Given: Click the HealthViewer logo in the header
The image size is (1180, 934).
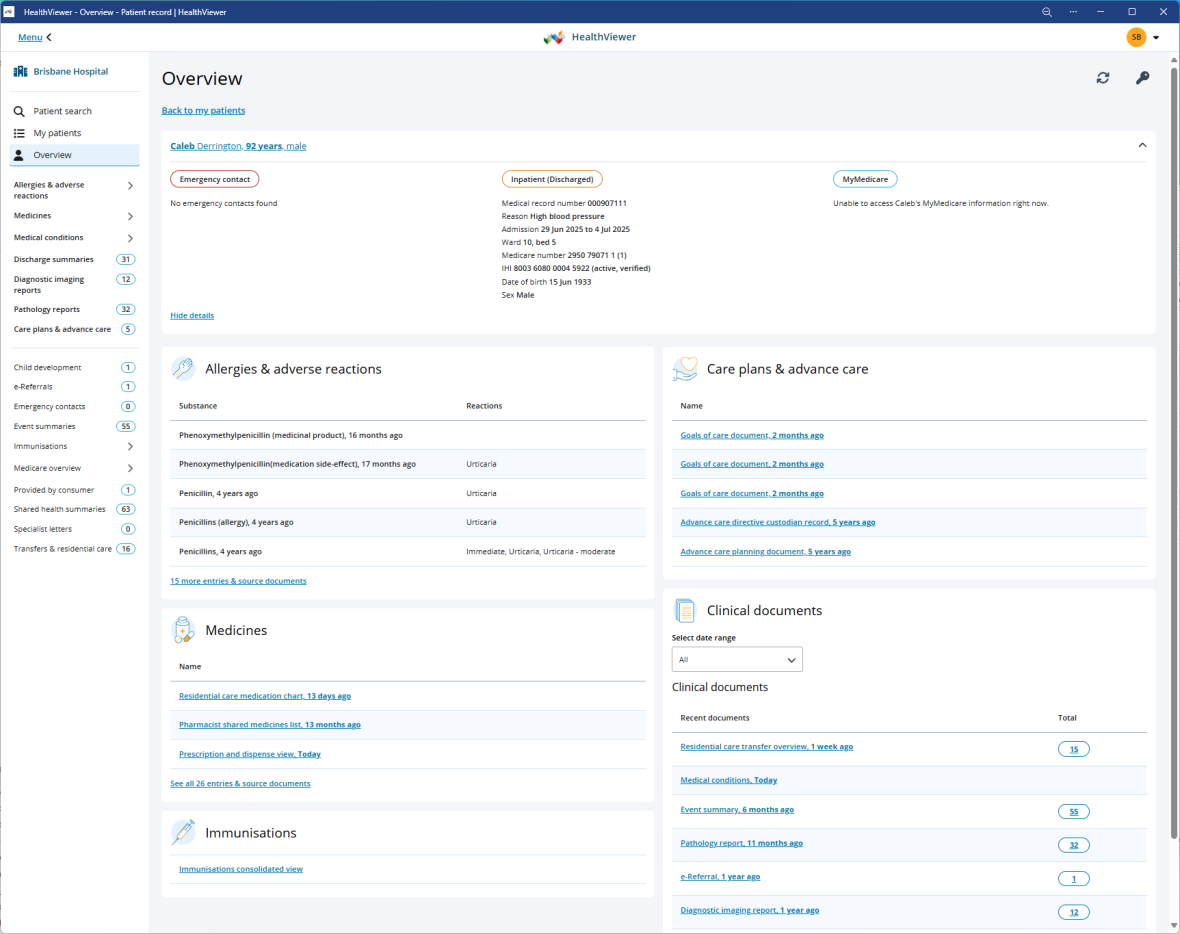Looking at the screenshot, I should coord(553,37).
